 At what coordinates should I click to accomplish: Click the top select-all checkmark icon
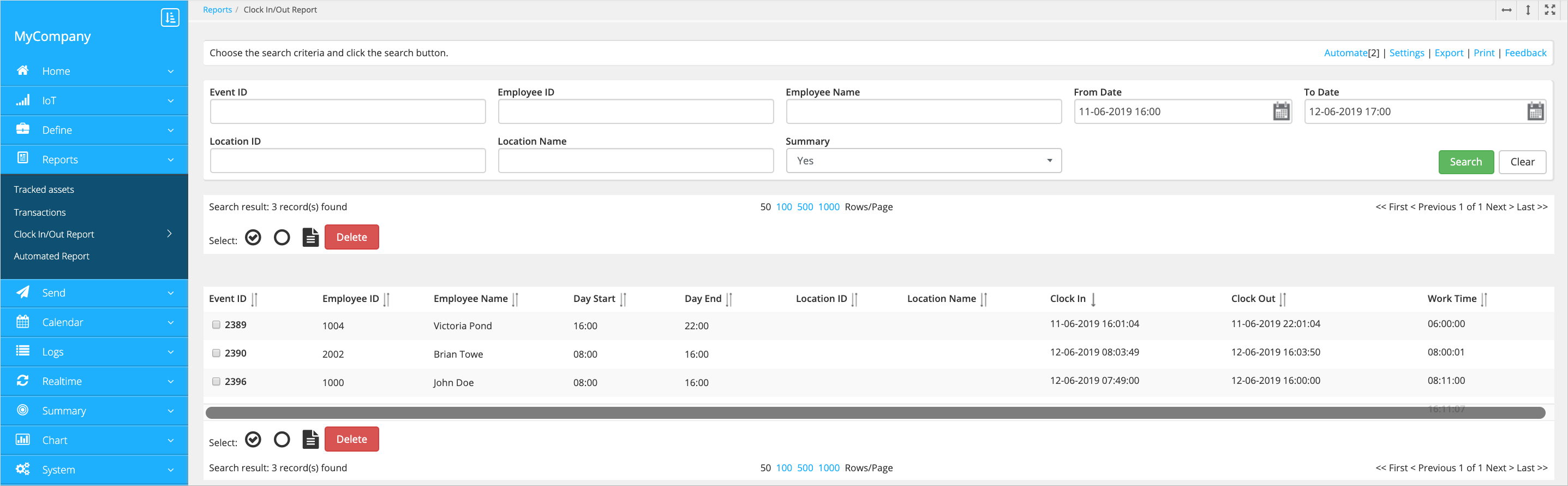[253, 237]
